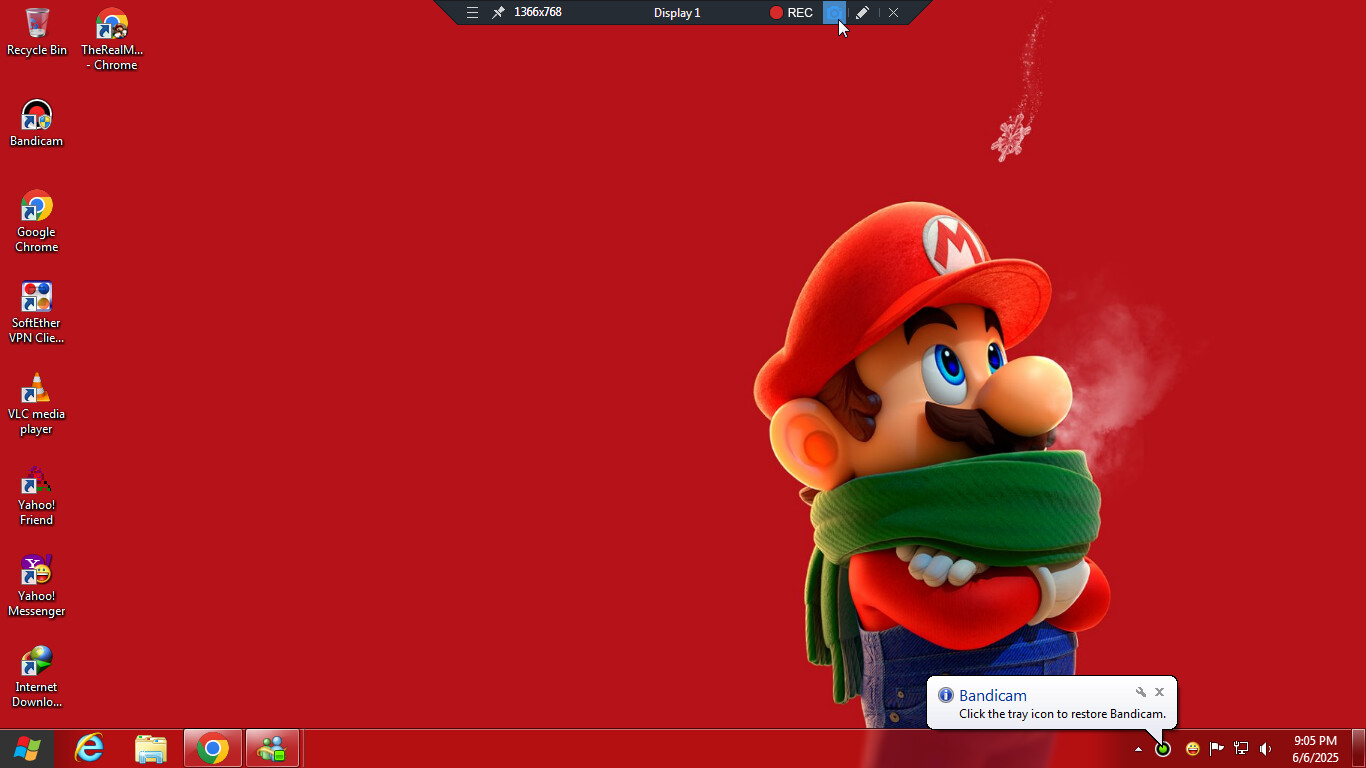Screen dimensions: 1366x768
Task: Select the Recycle Bin desktop icon
Action: 37,32
